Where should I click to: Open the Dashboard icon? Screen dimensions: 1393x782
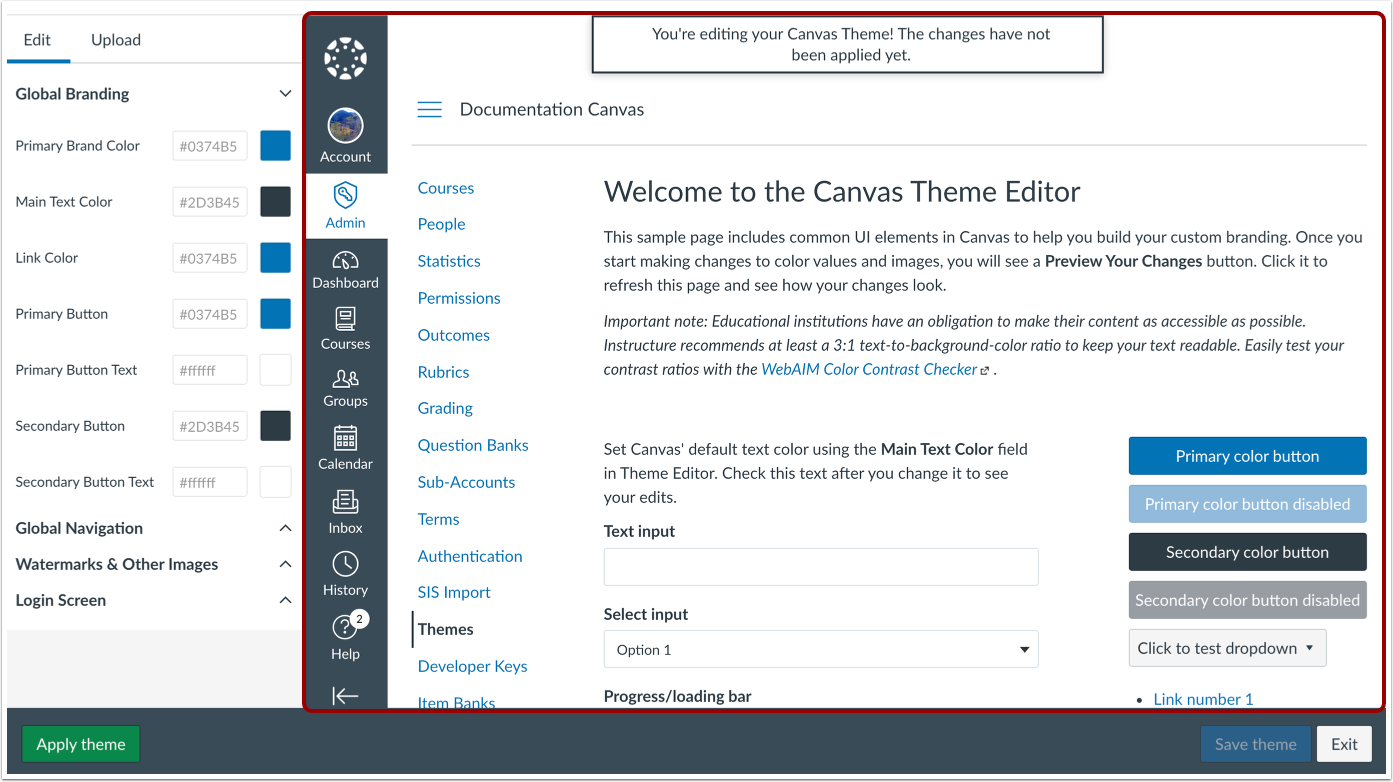(345, 265)
